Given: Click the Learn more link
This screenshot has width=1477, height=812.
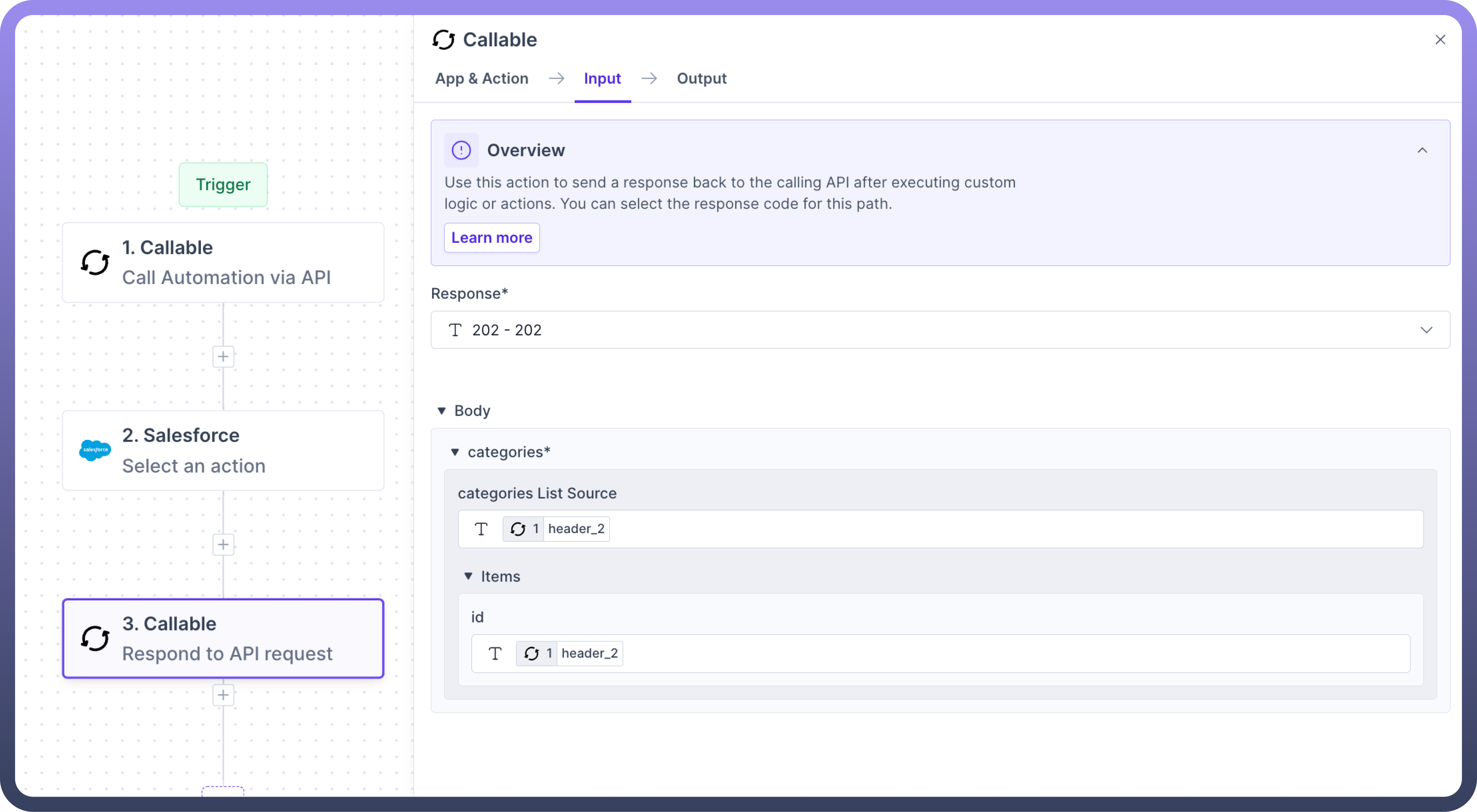Looking at the screenshot, I should (491, 238).
